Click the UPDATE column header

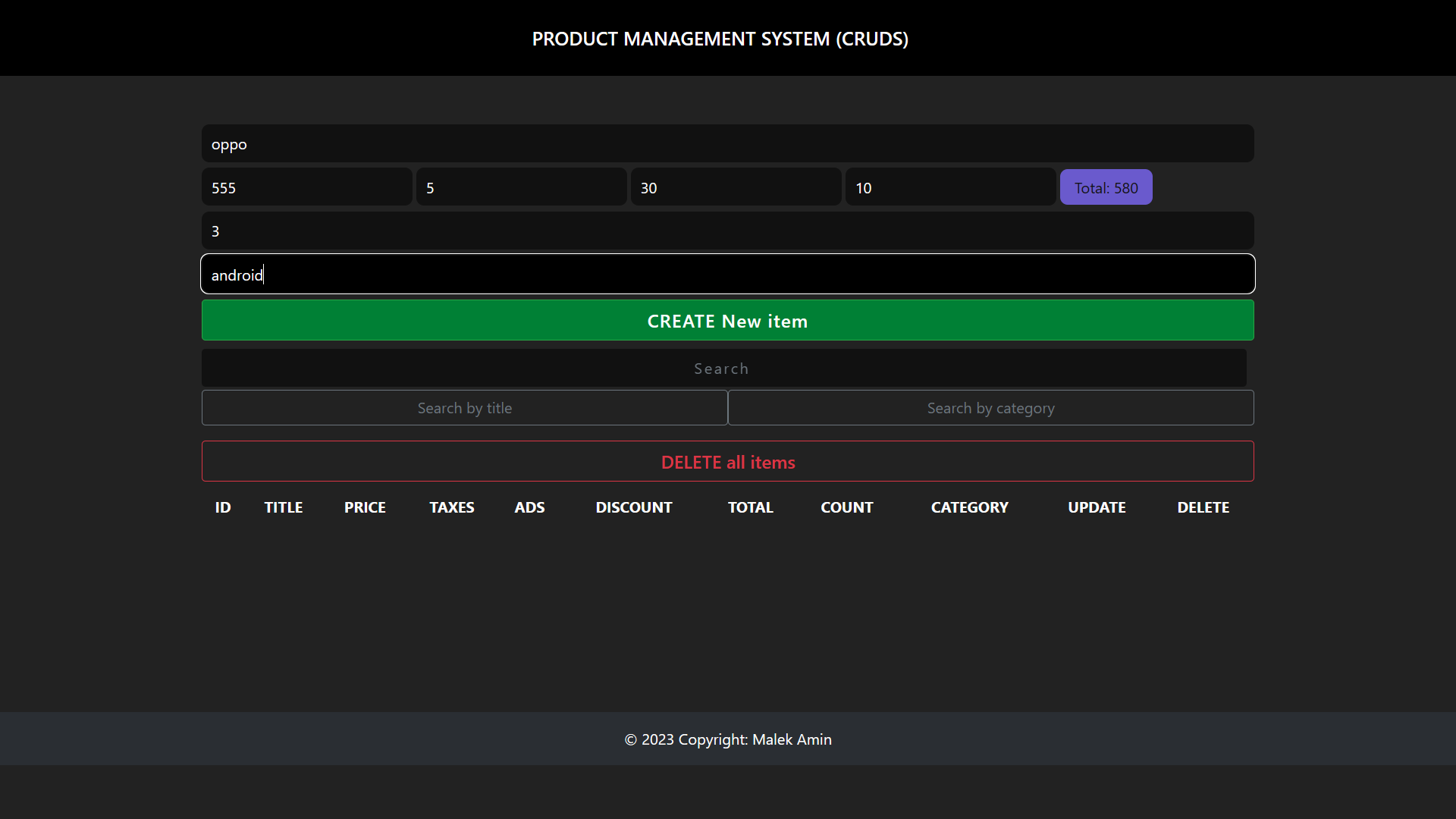tap(1097, 507)
